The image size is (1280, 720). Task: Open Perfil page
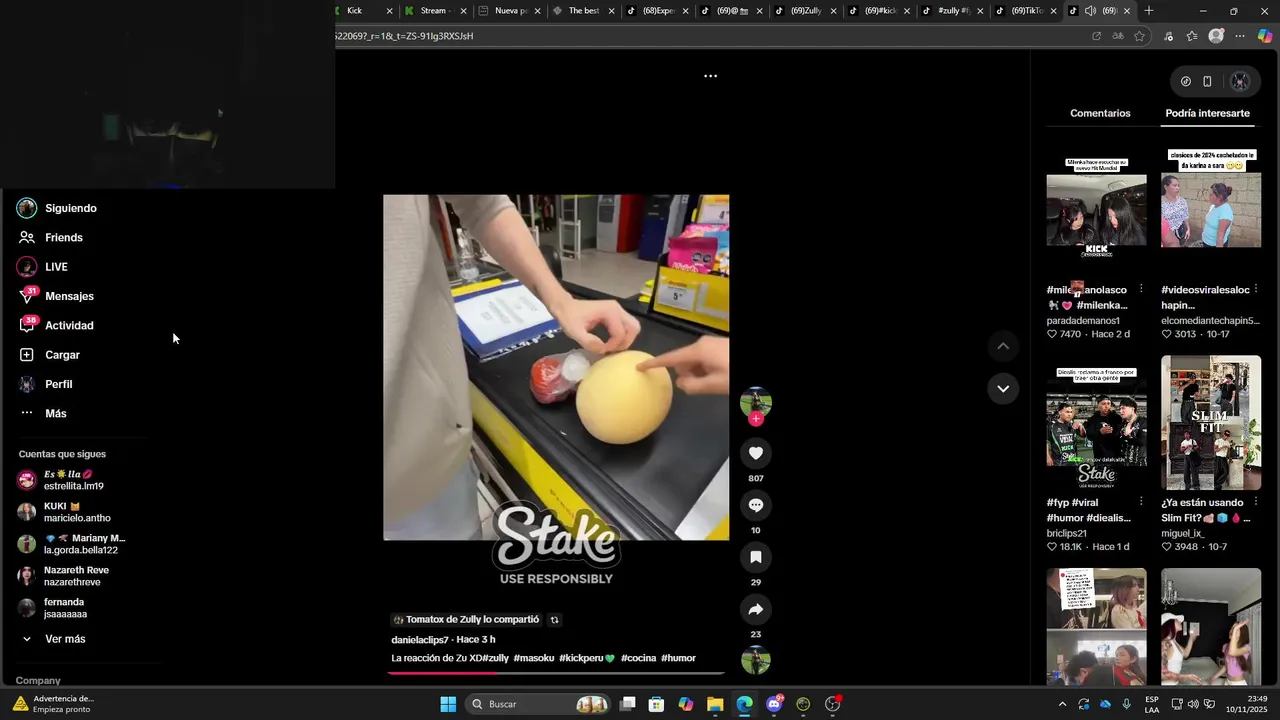point(46,384)
